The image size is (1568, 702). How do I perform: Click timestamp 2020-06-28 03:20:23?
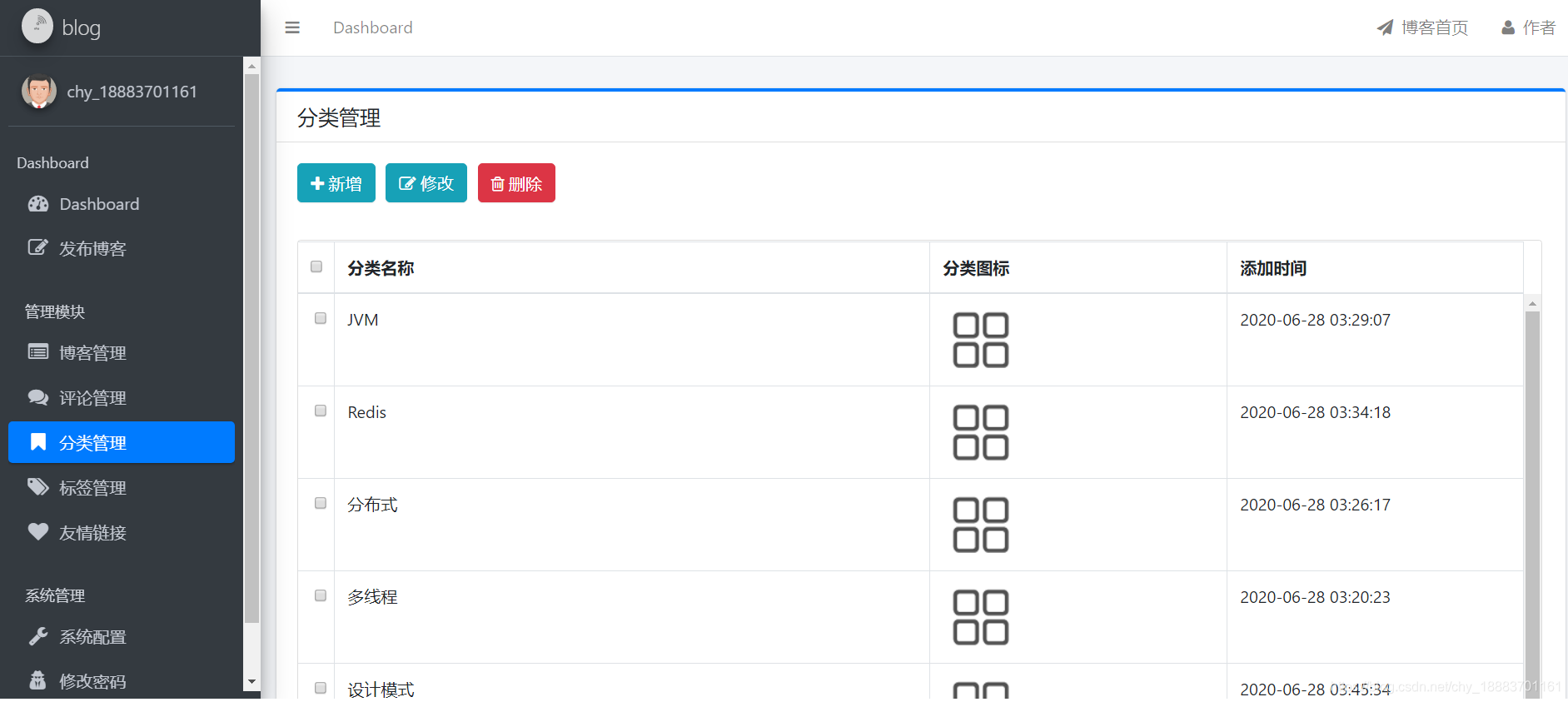click(x=1315, y=597)
